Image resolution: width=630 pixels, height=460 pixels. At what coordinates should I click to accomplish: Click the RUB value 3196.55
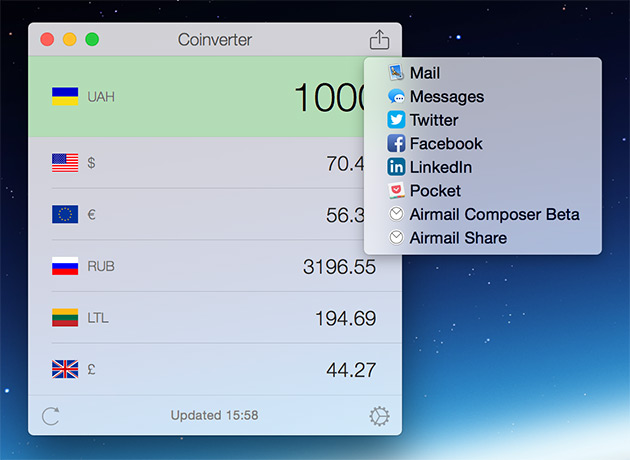click(x=340, y=267)
